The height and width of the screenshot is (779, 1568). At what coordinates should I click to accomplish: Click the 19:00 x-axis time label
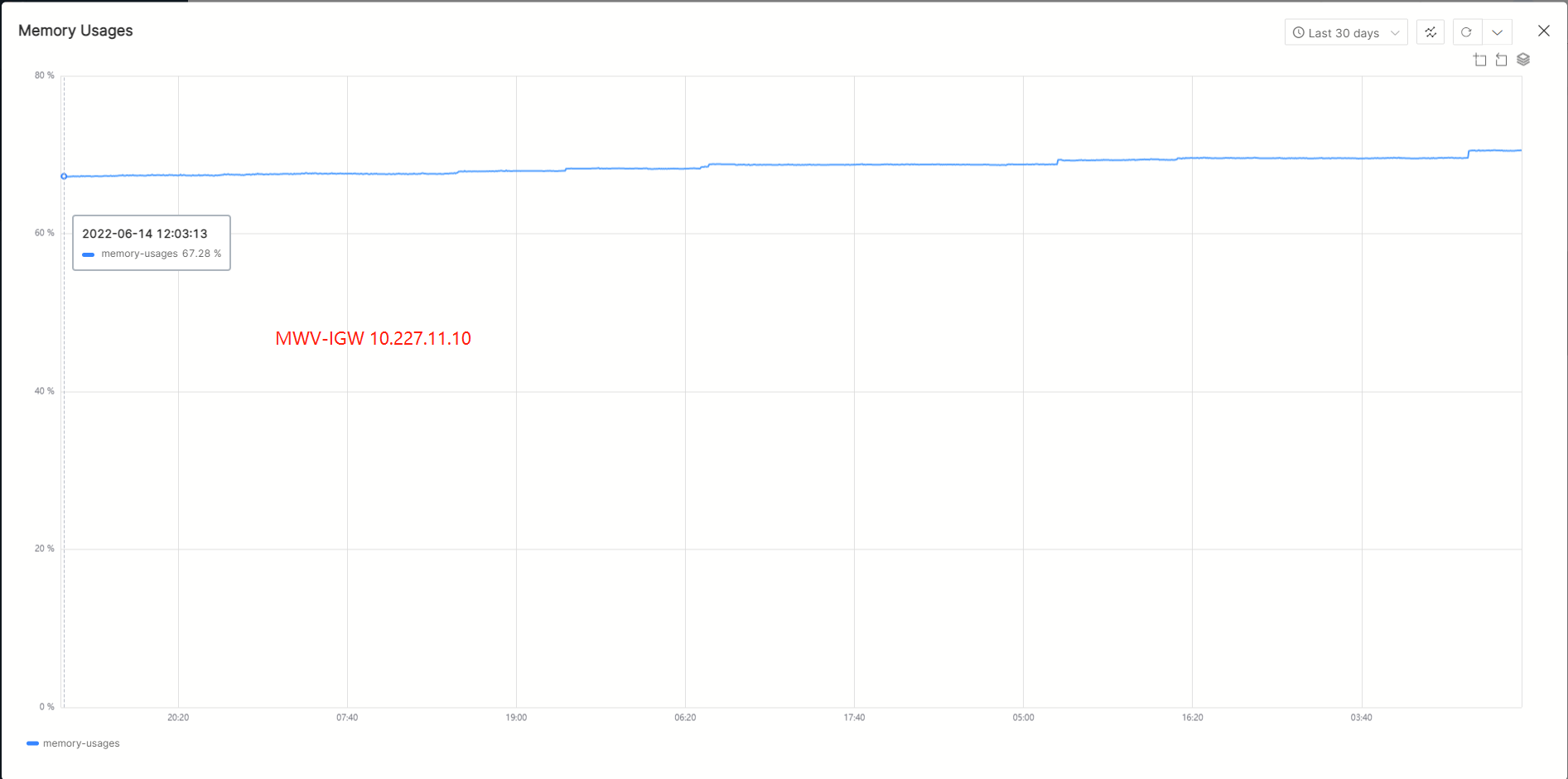point(516,718)
